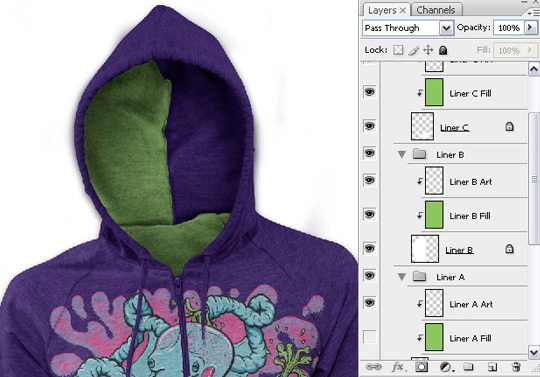The image size is (540, 377).
Task: Click clipping arrow on Liner A Fill
Action: (x=420, y=338)
